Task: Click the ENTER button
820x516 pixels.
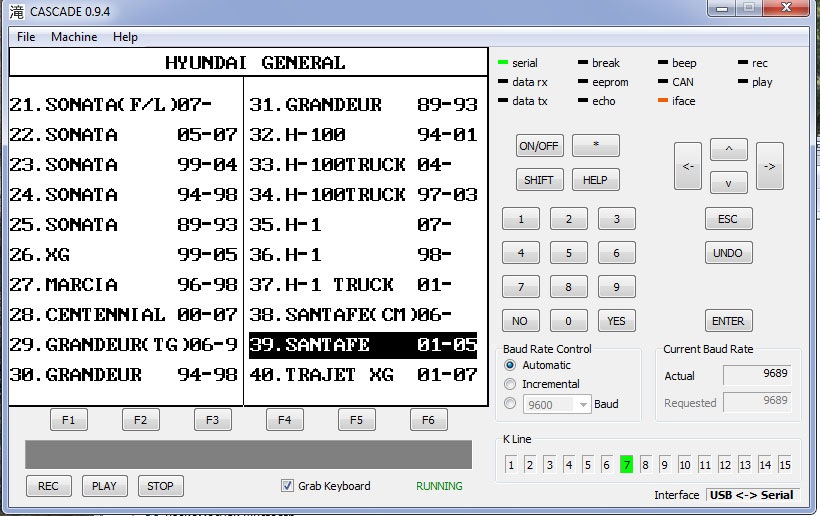Action: [728, 321]
